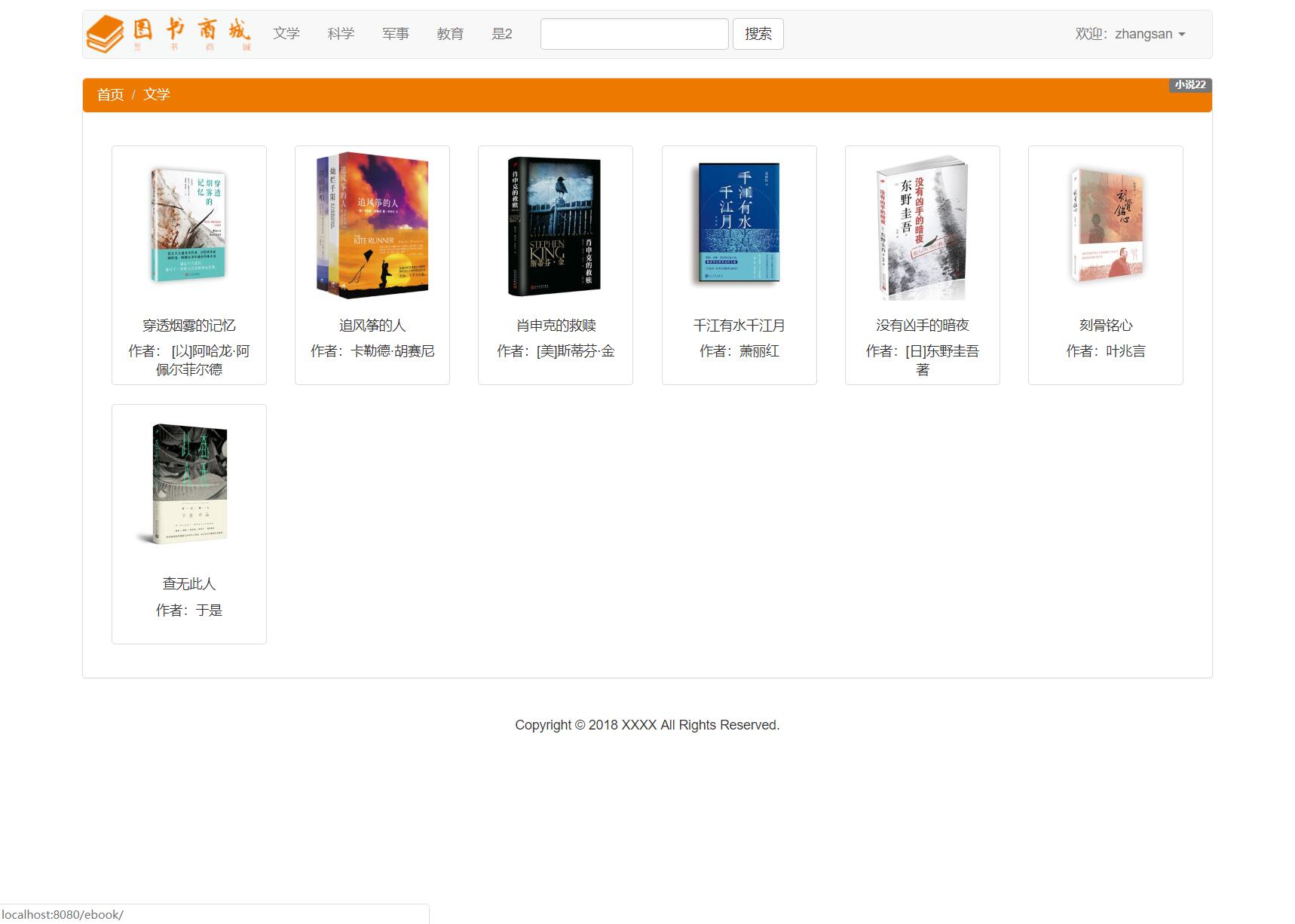Open cover of 穿透烟雾的记忆
Viewport: 1295px width, 924px height.
tap(189, 226)
